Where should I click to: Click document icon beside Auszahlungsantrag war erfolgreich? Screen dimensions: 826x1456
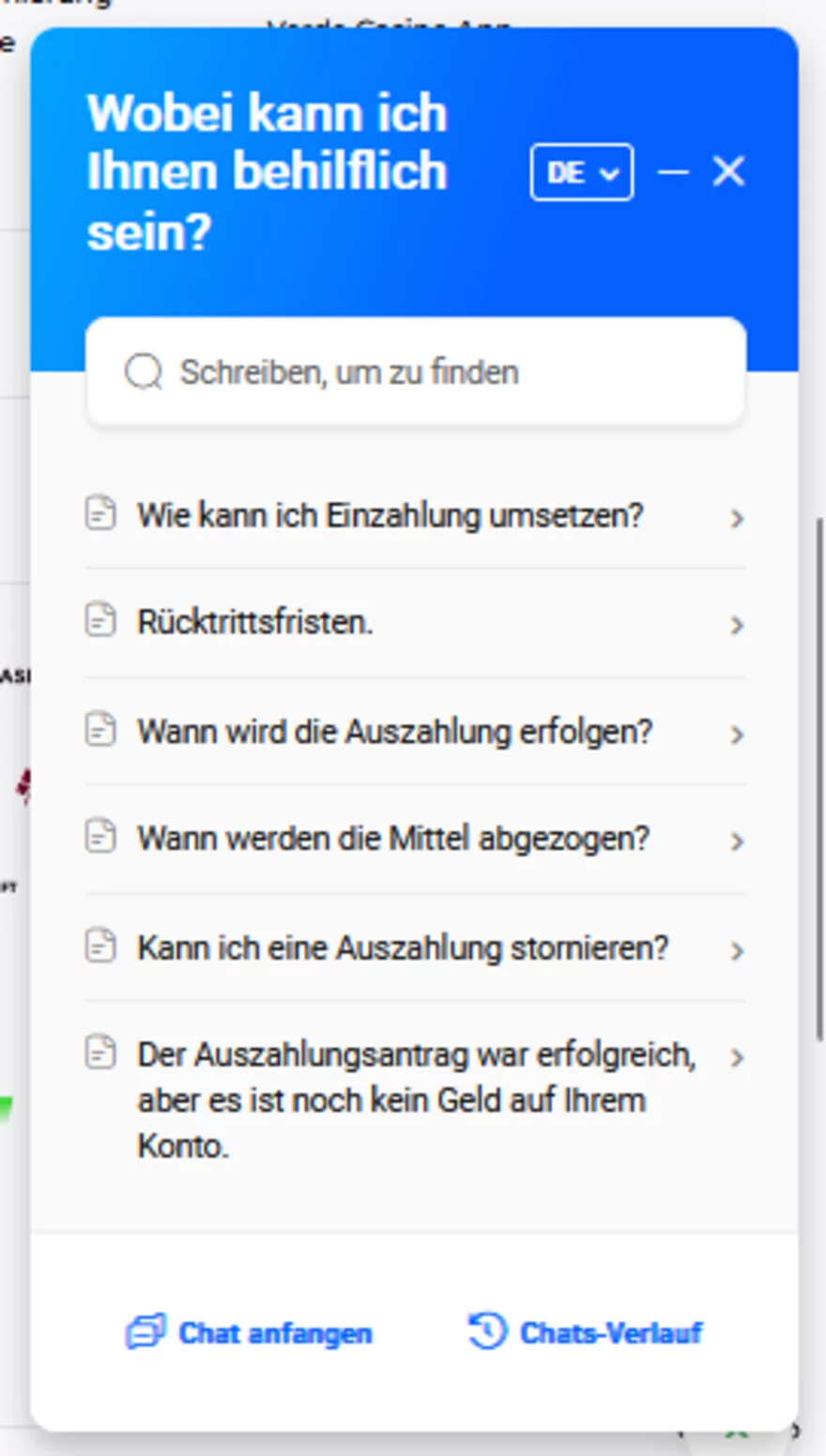100,1053
